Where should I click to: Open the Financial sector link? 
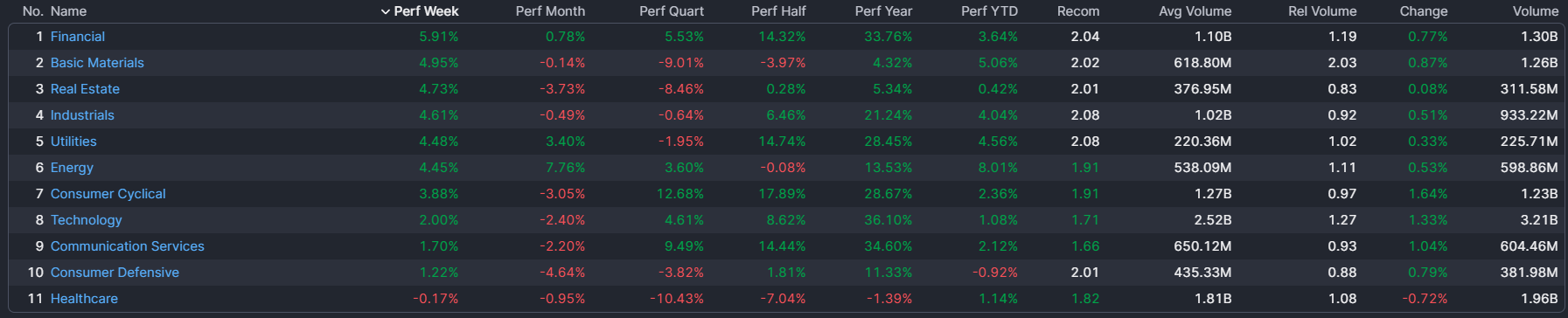(x=78, y=37)
